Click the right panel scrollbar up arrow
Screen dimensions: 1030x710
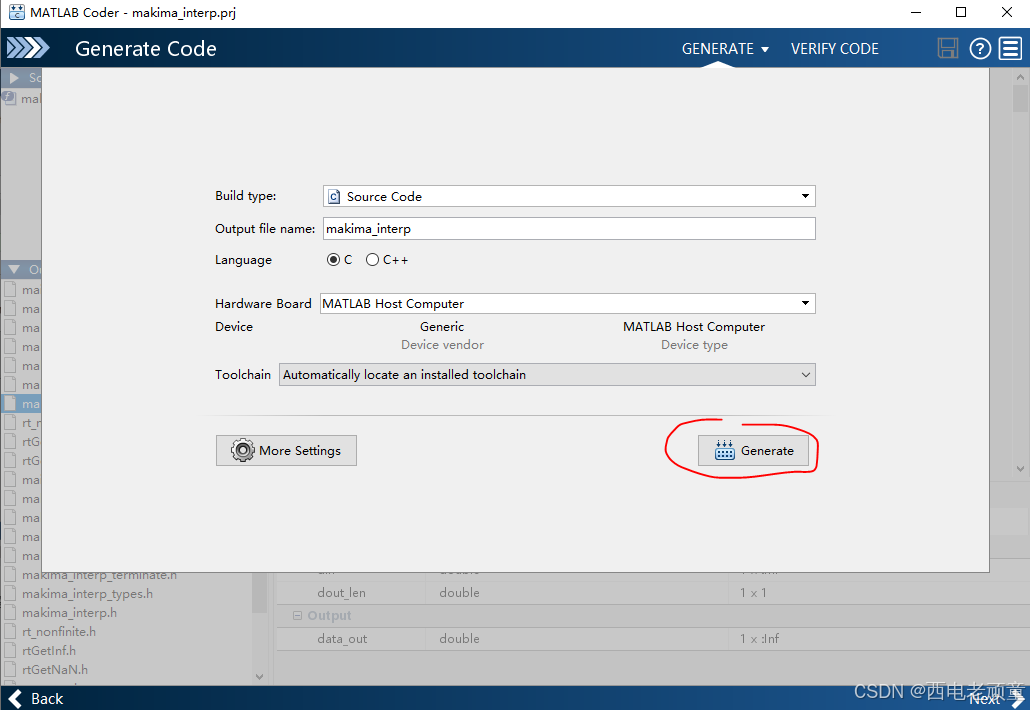(1020, 77)
